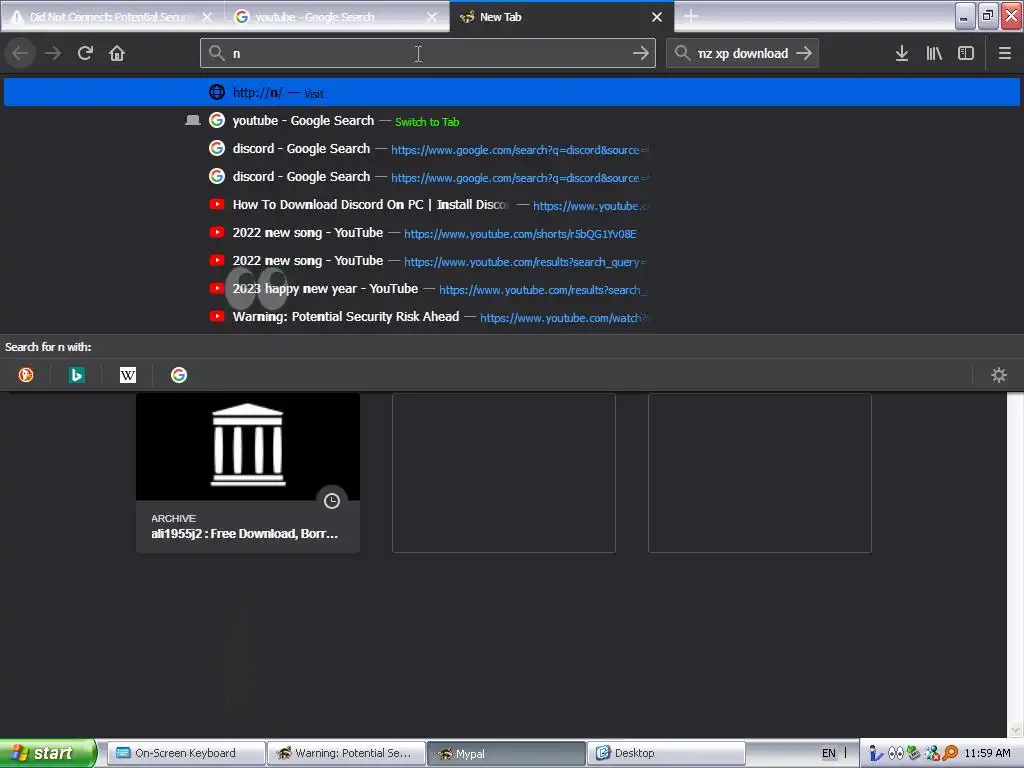Screen dimensions: 1024x768
Task: Open the Library icon
Action: 934,53
